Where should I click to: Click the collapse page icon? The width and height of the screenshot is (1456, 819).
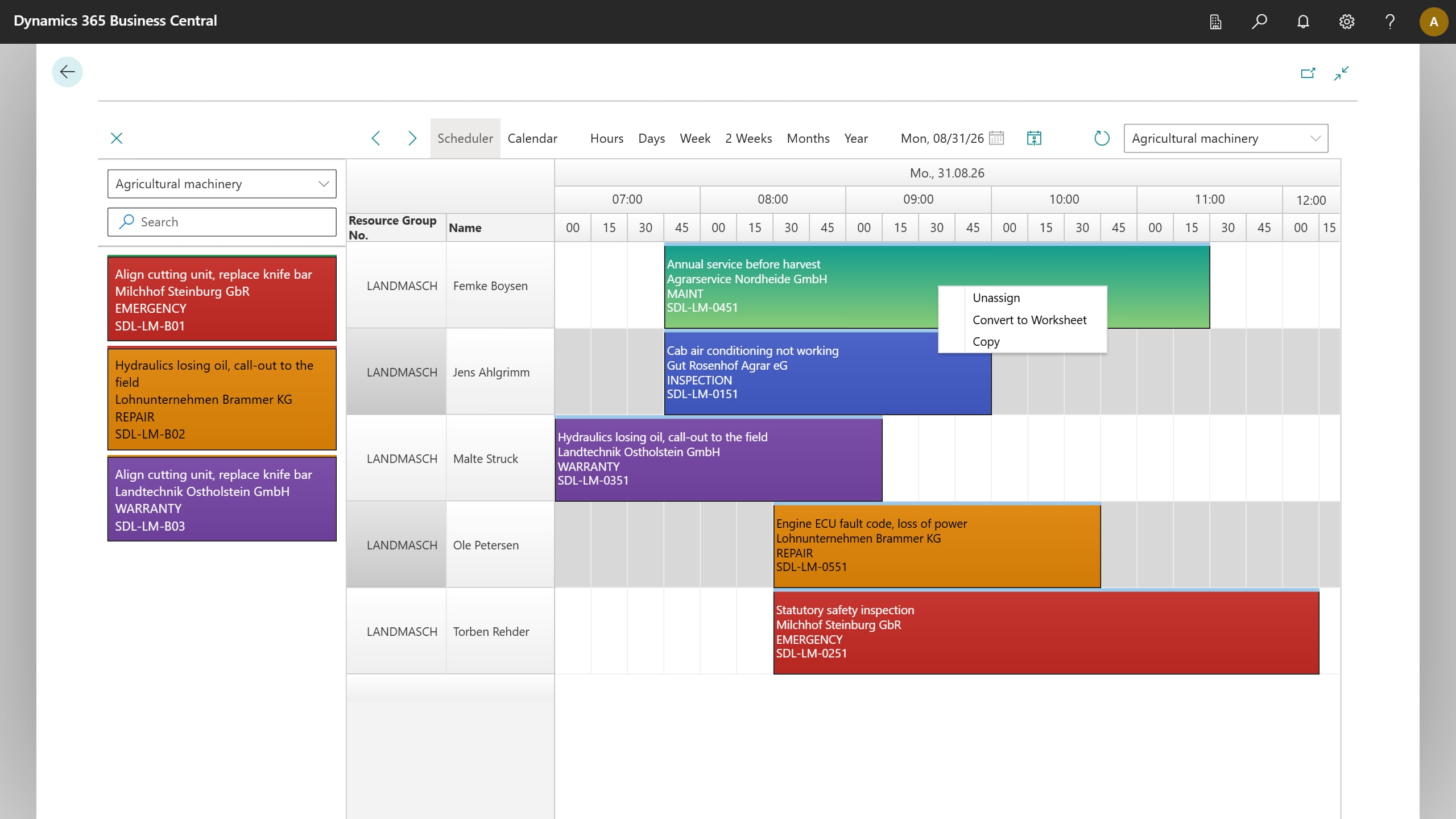pyautogui.click(x=1342, y=73)
